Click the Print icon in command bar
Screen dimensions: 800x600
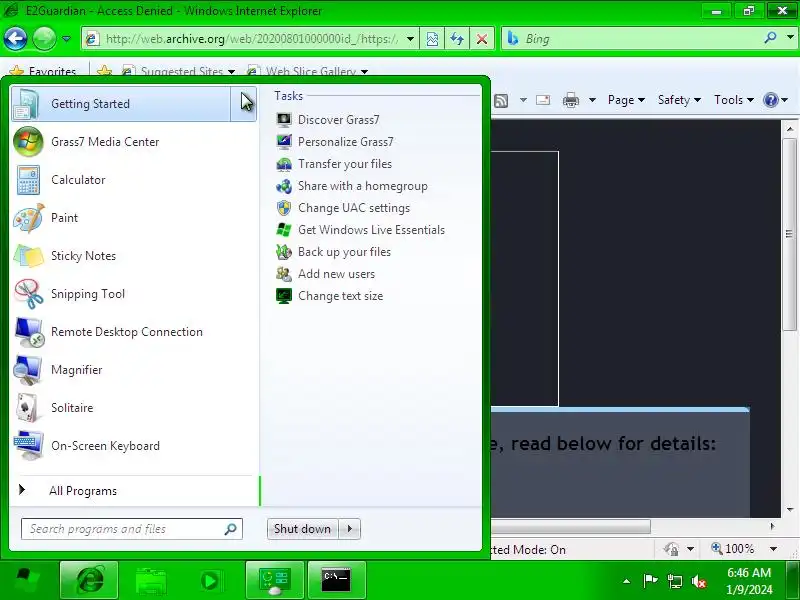pyautogui.click(x=570, y=100)
